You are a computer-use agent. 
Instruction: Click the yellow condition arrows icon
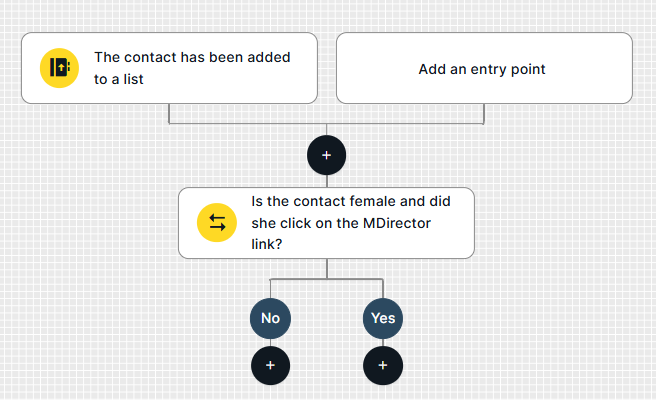click(217, 223)
